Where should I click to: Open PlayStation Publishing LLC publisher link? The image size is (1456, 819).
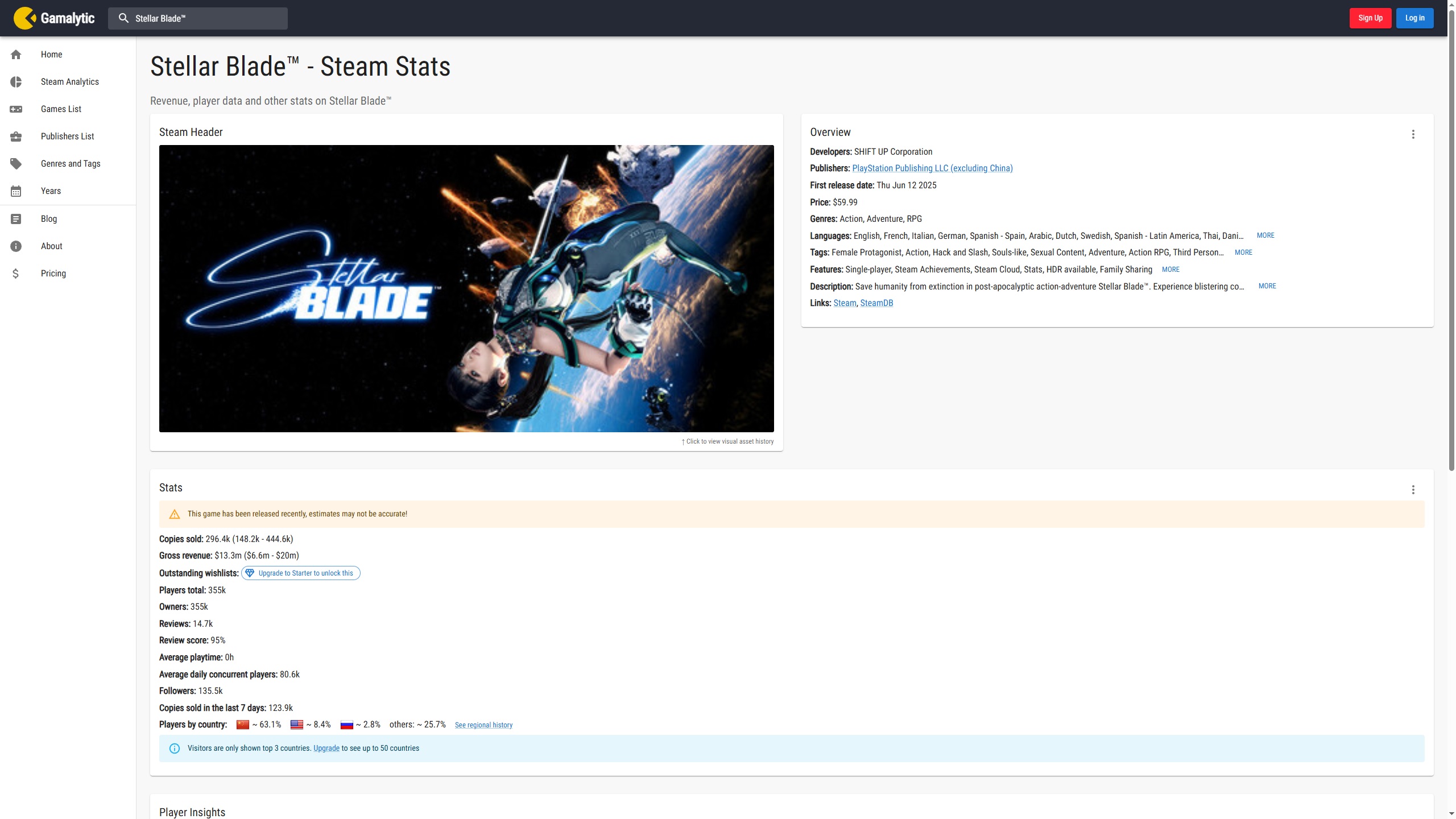tap(932, 168)
